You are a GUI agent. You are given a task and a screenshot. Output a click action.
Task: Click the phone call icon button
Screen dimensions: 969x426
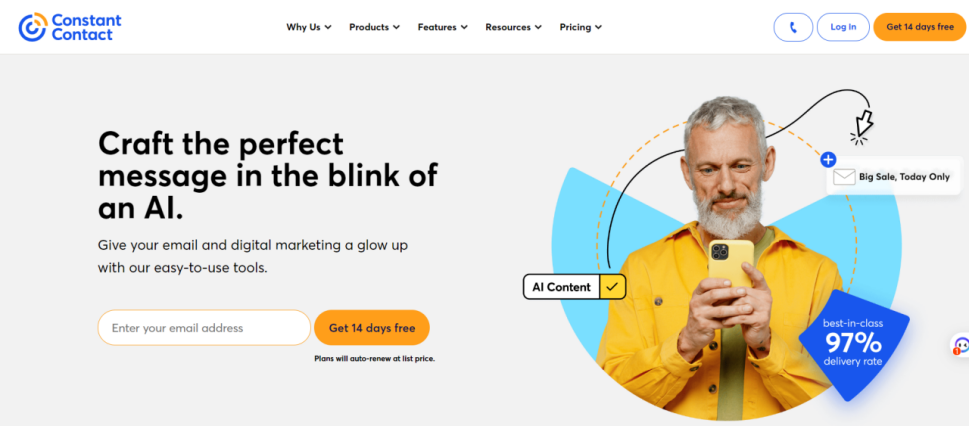[793, 27]
